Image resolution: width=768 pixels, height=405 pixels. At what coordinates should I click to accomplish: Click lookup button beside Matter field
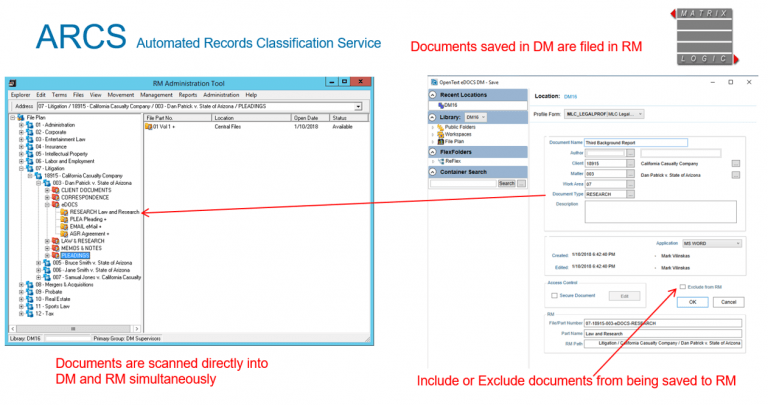point(630,174)
